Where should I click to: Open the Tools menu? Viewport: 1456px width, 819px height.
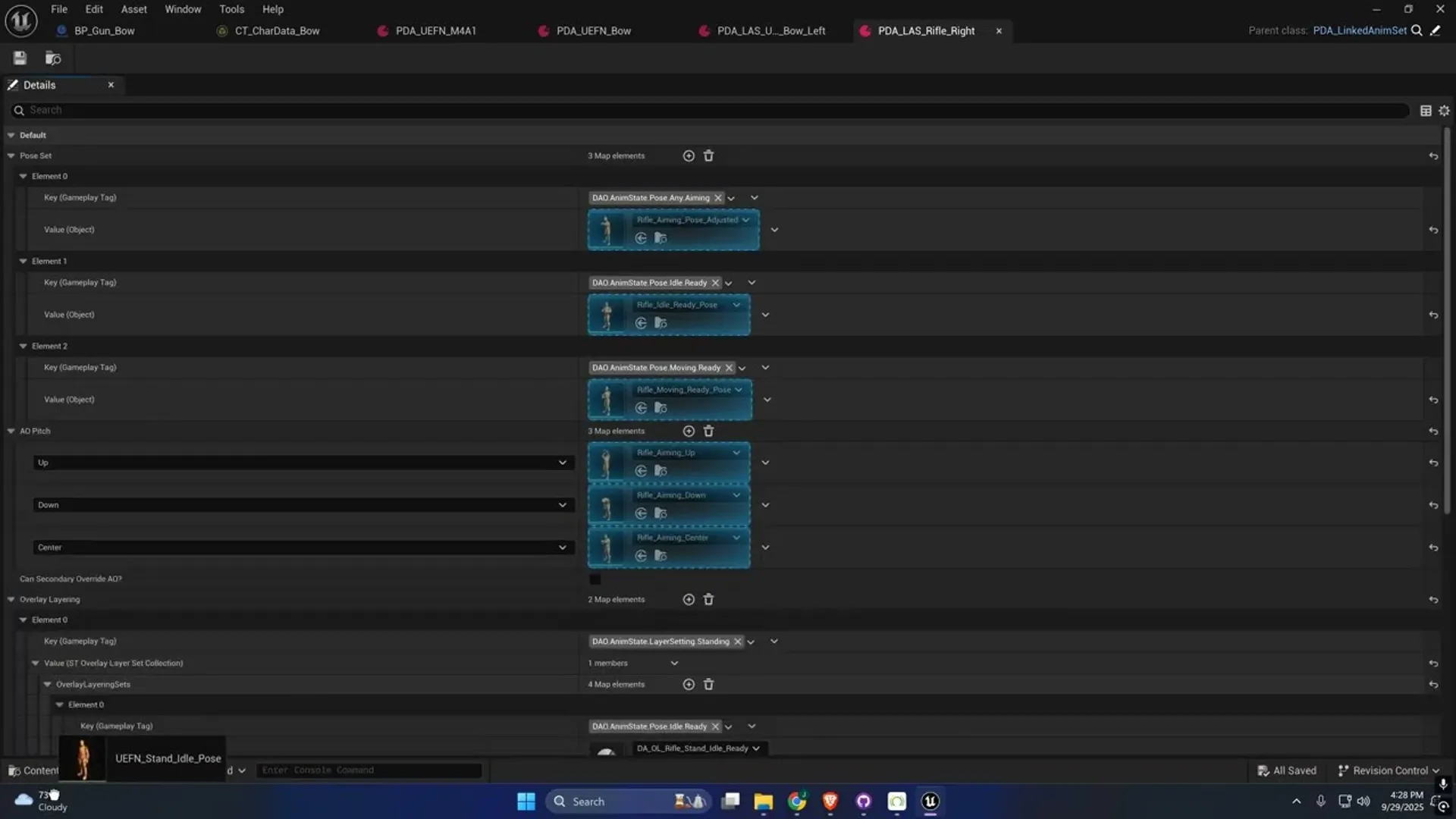click(231, 9)
